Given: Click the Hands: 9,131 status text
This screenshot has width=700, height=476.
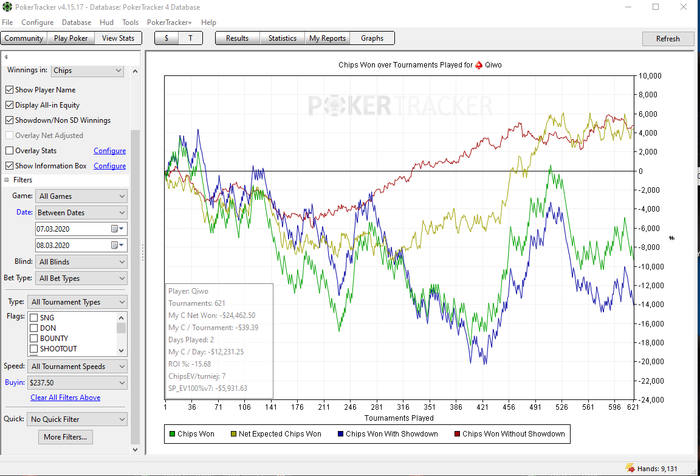Looking at the screenshot, I should 657,469.
